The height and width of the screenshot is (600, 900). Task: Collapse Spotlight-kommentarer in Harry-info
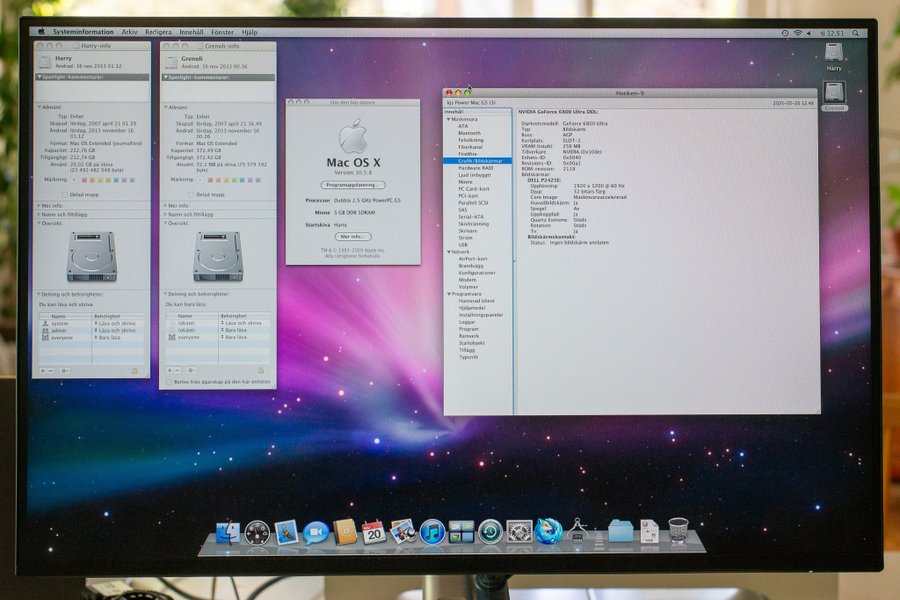tap(39, 77)
